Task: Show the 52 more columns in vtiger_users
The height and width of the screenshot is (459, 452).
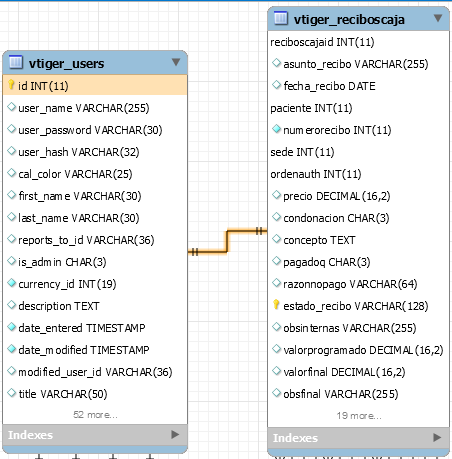Action: [x=95, y=415]
